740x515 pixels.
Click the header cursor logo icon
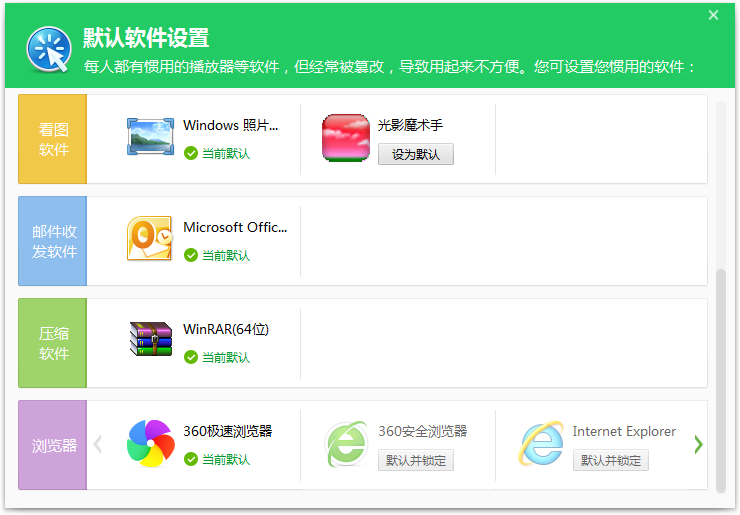(48, 48)
